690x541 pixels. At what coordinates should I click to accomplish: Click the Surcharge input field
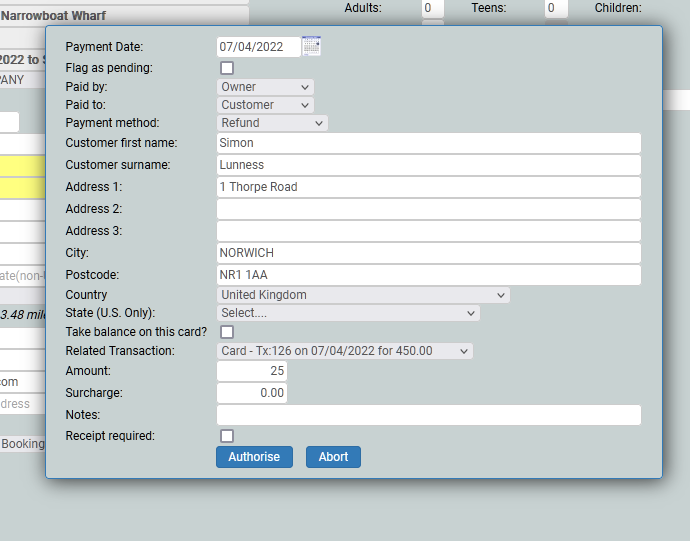pyautogui.click(x=252, y=393)
